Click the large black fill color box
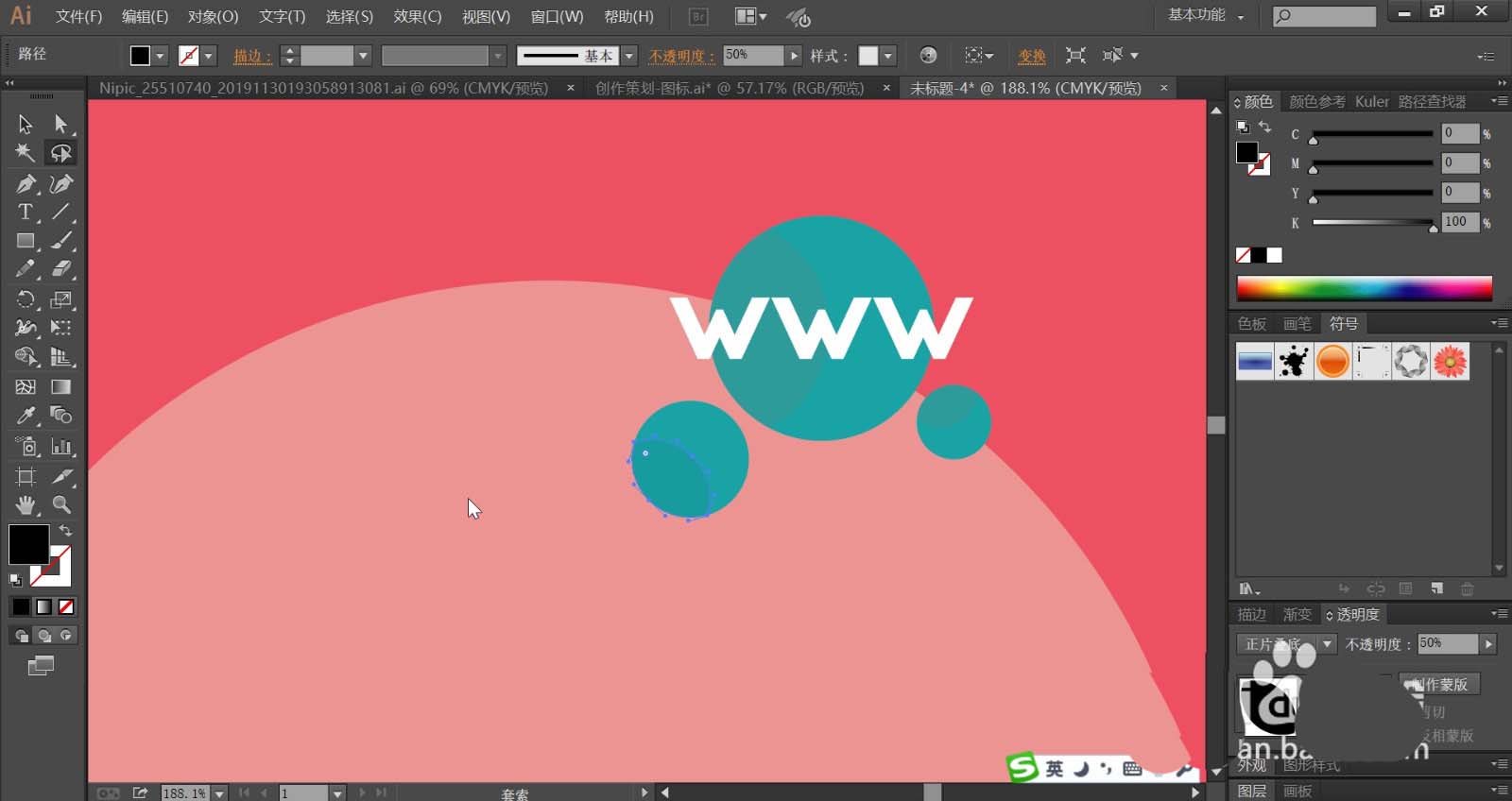 click(x=28, y=544)
